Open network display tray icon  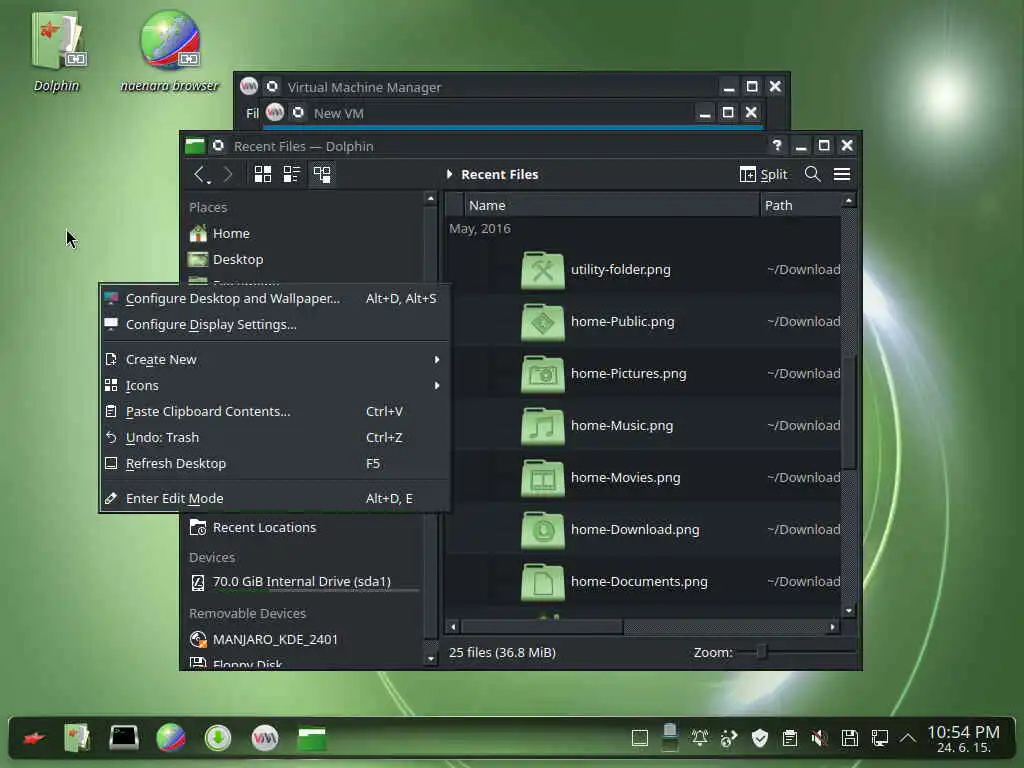pos(880,739)
